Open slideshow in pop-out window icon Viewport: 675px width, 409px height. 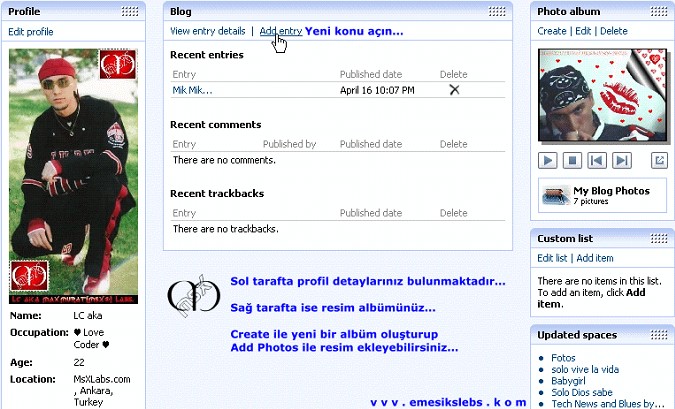(x=659, y=160)
